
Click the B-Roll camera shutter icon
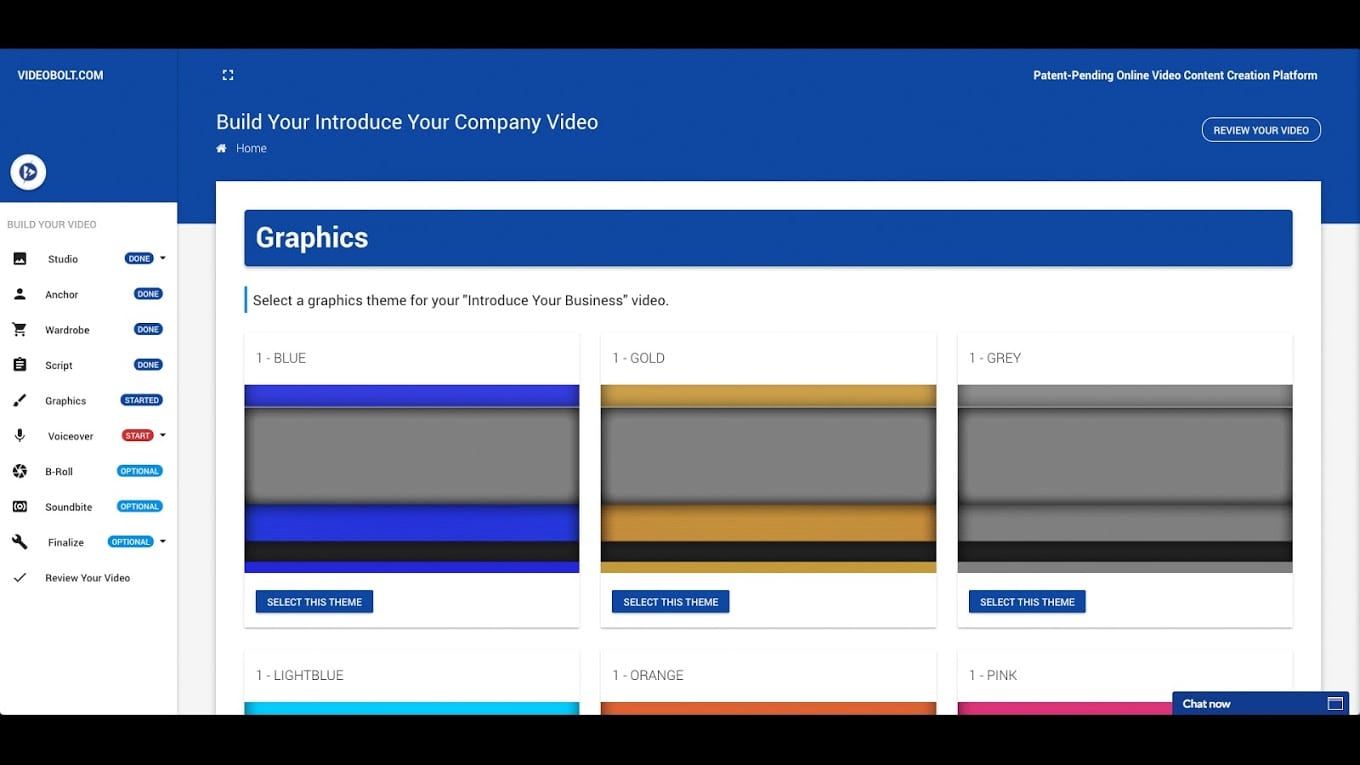(20, 471)
